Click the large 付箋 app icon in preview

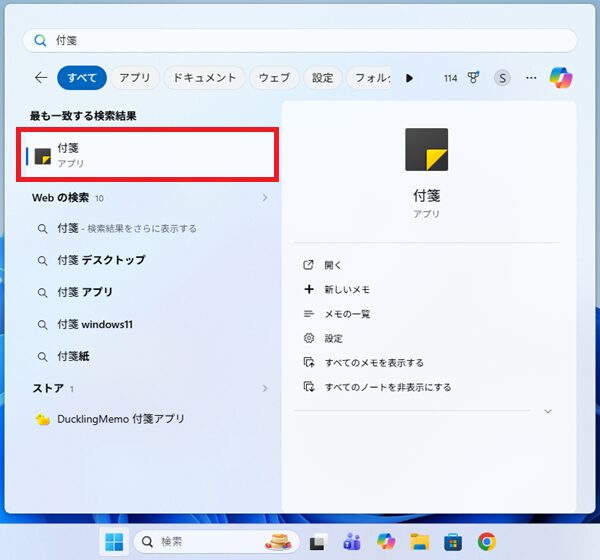[x=426, y=150]
